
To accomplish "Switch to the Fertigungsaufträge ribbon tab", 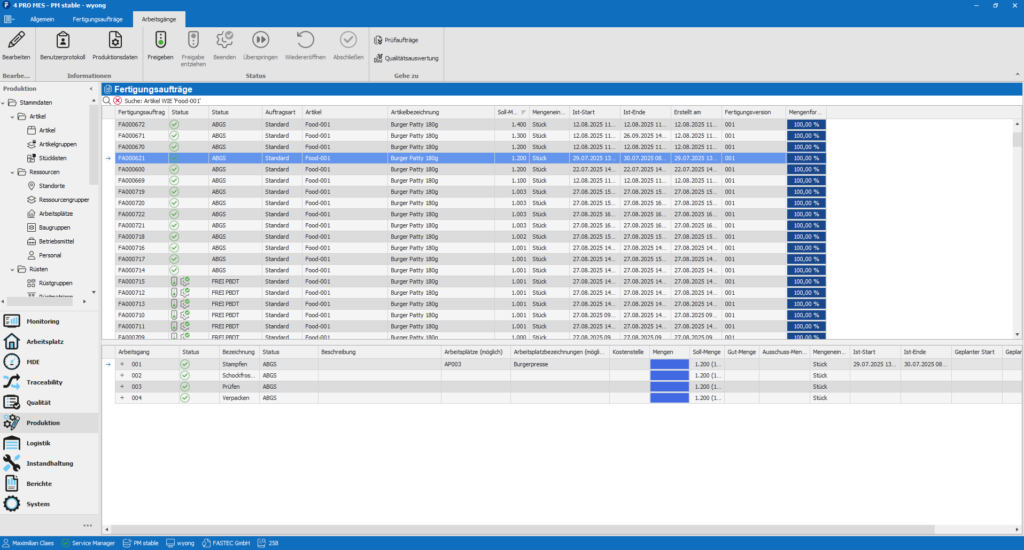I will tap(97, 19).
